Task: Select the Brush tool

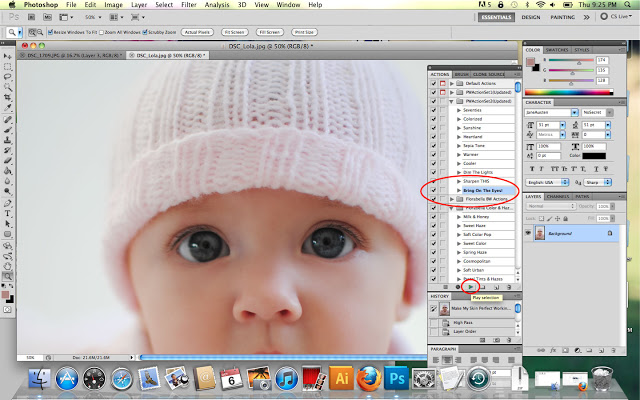Action: coord(7,130)
